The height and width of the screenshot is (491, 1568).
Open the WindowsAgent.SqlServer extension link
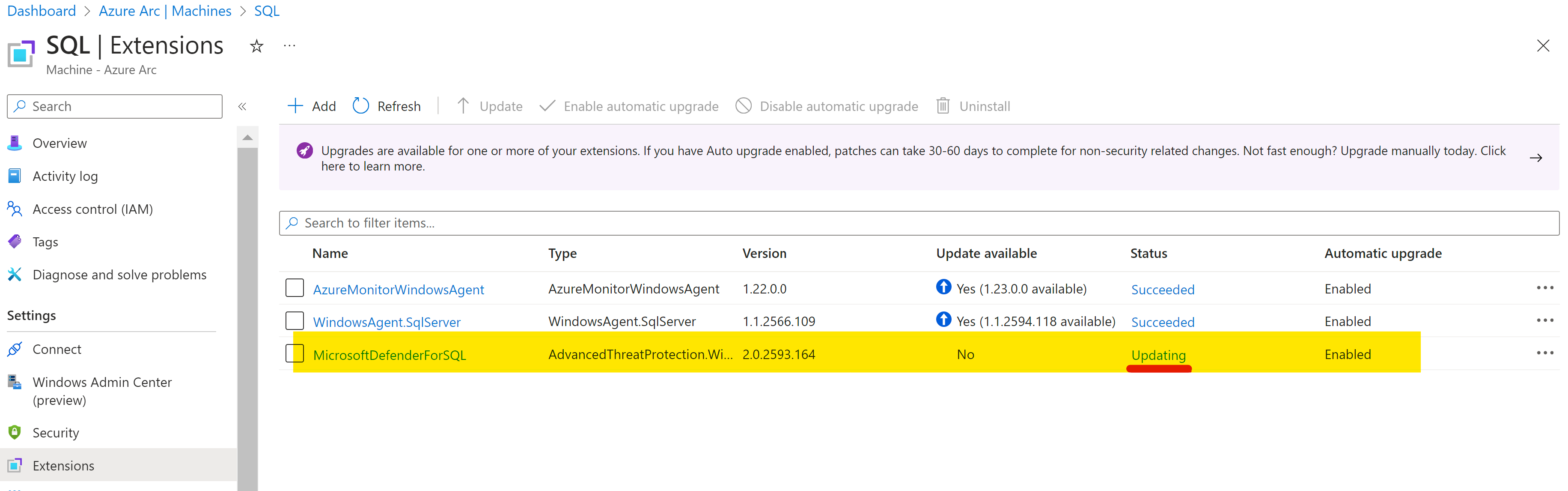387,322
